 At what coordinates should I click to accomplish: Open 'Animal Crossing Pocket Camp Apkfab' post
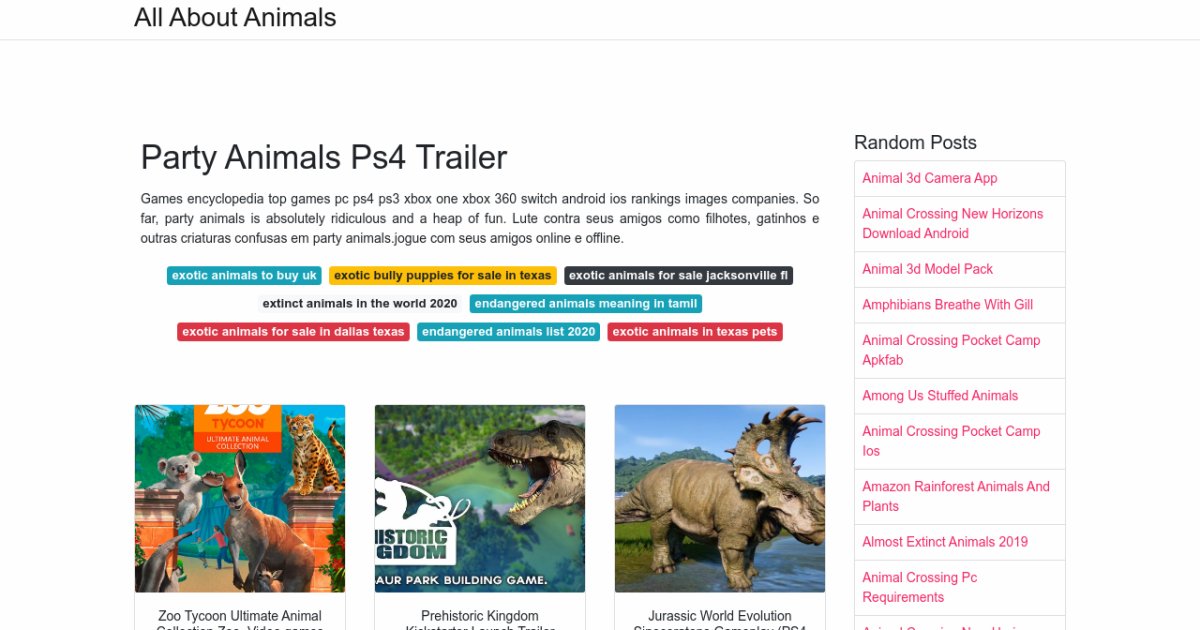(x=951, y=350)
